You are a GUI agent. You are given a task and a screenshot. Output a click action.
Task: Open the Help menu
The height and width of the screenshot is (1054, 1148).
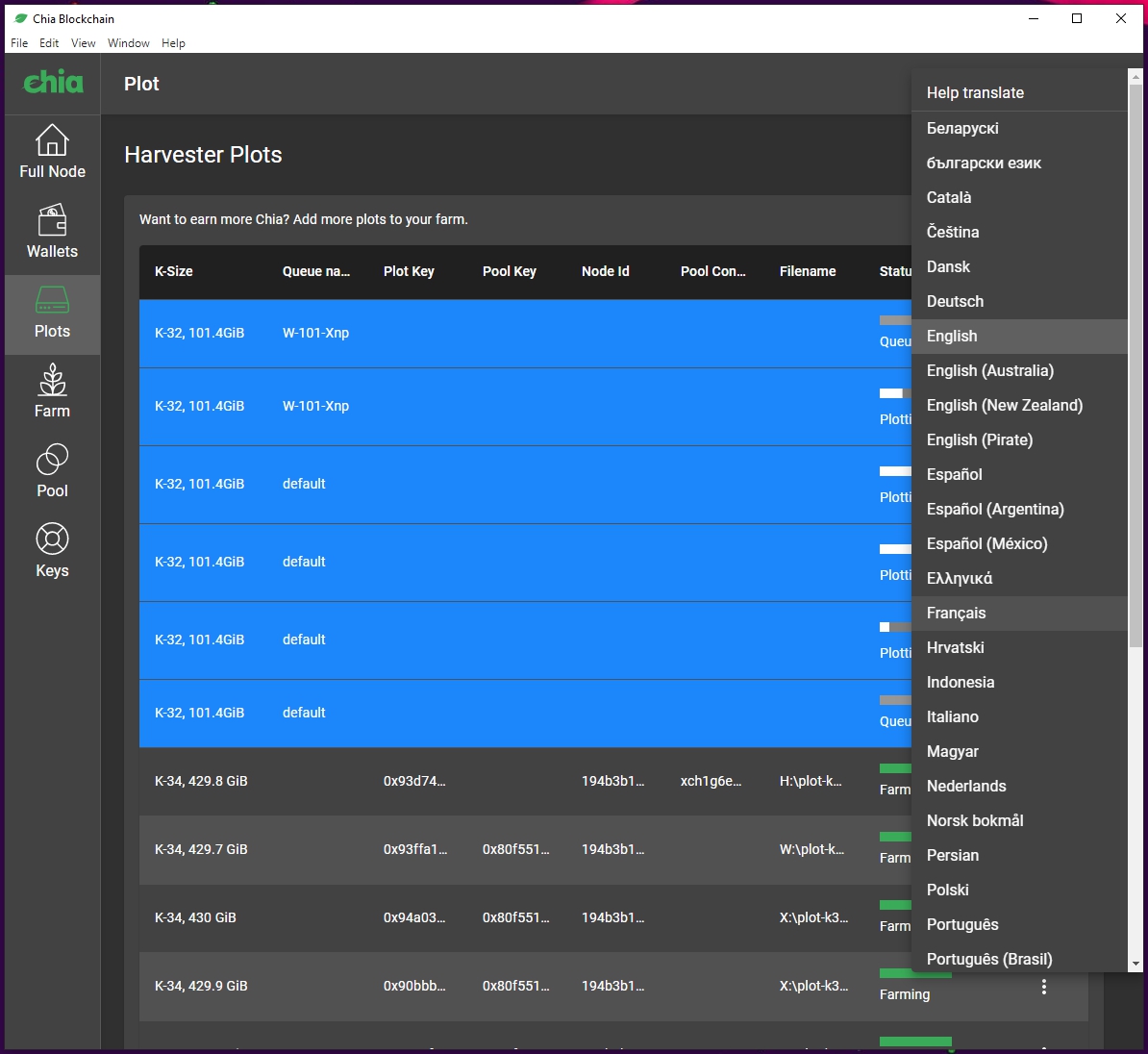173,43
